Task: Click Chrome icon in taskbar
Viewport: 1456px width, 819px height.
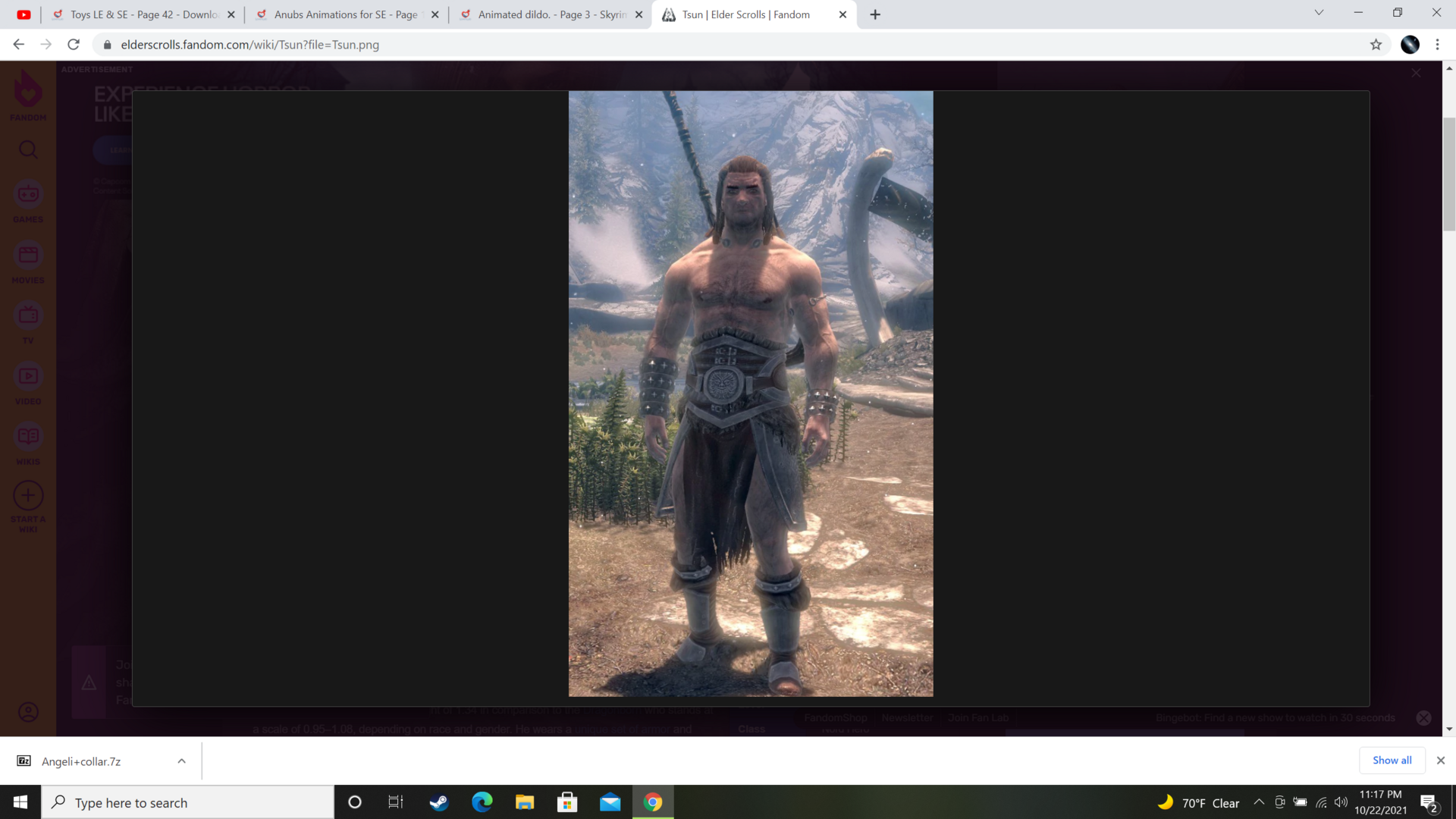Action: point(653,802)
